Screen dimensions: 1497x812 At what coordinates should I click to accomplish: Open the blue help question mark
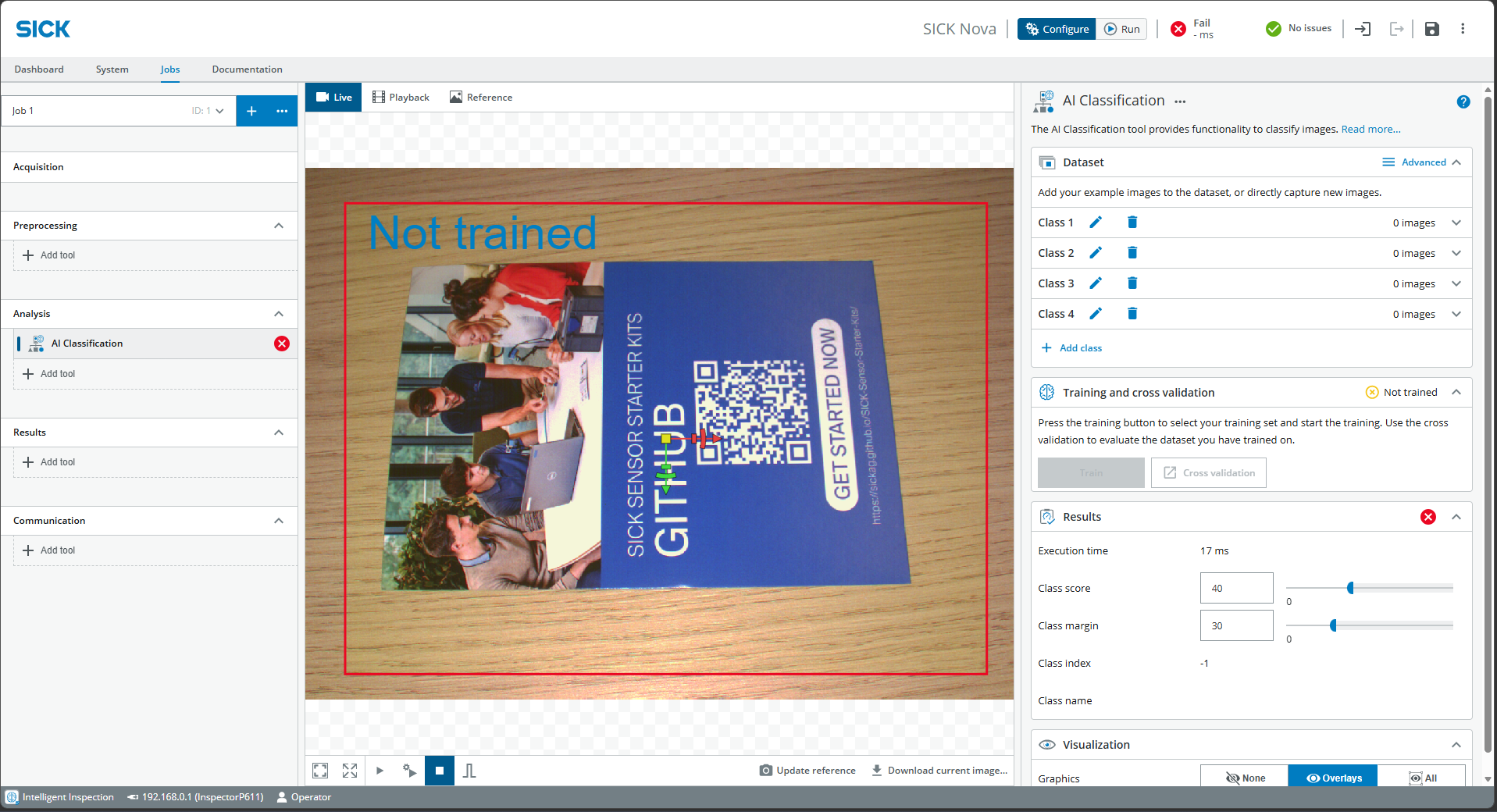1463,101
